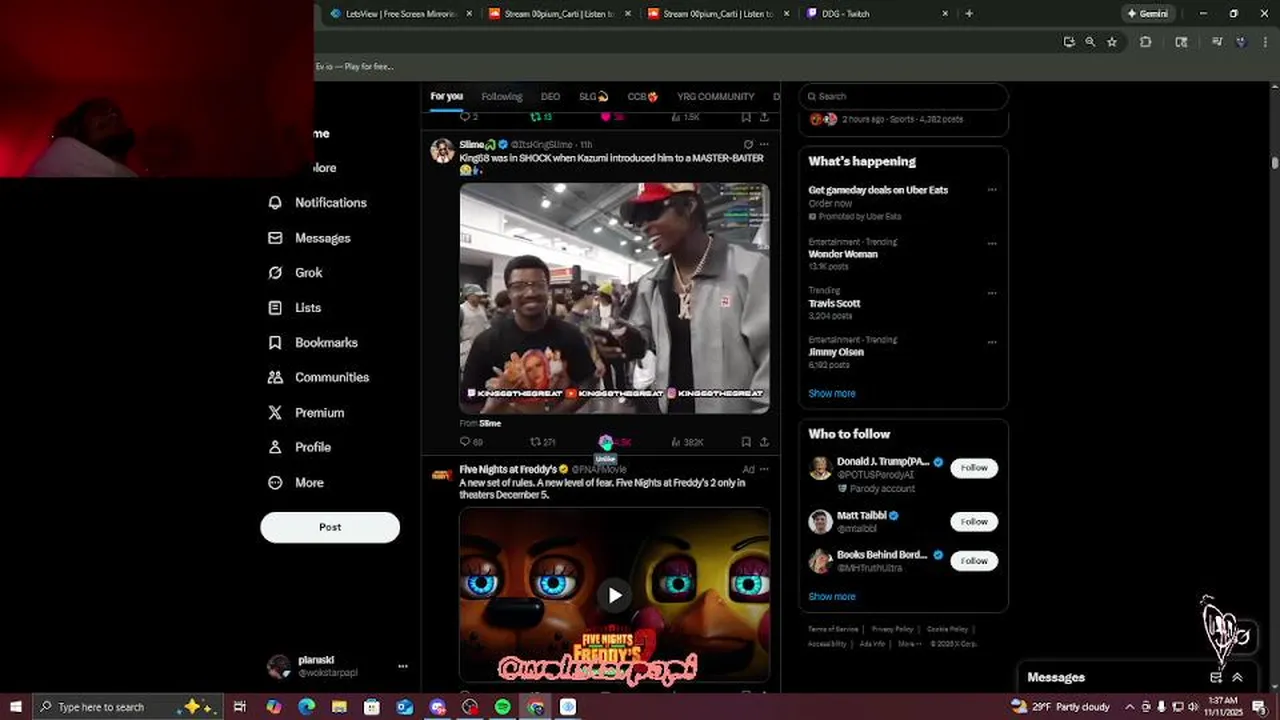
Task: Unlike the Slime post
Action: point(606,442)
